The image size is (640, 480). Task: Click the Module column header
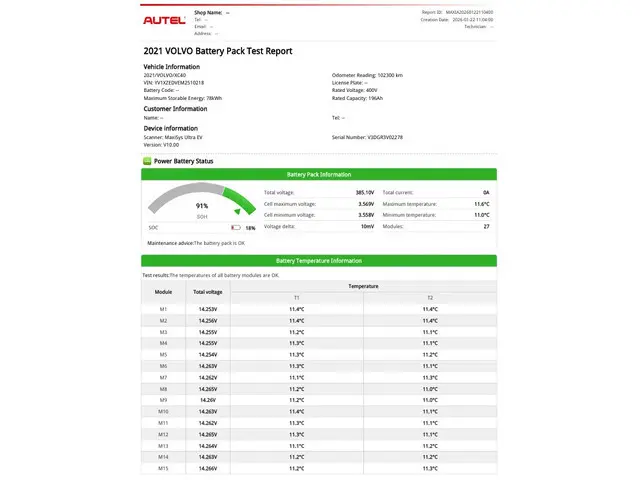[x=163, y=291]
